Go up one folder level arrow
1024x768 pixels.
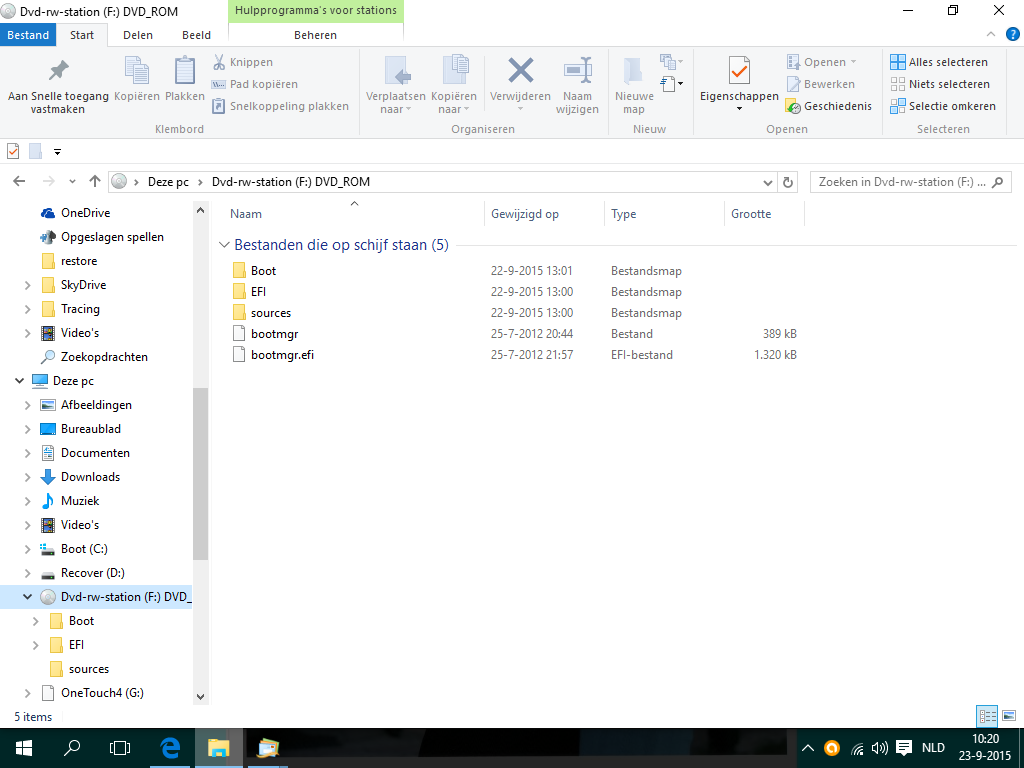(95, 182)
